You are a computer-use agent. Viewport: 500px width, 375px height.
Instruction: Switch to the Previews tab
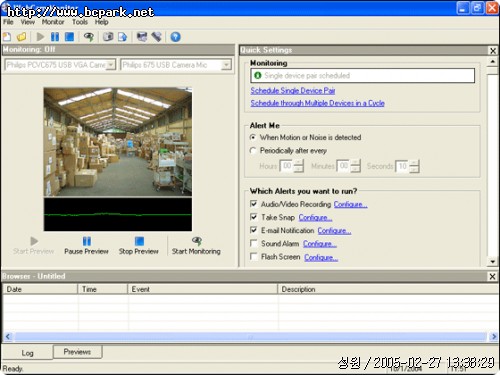click(77, 352)
